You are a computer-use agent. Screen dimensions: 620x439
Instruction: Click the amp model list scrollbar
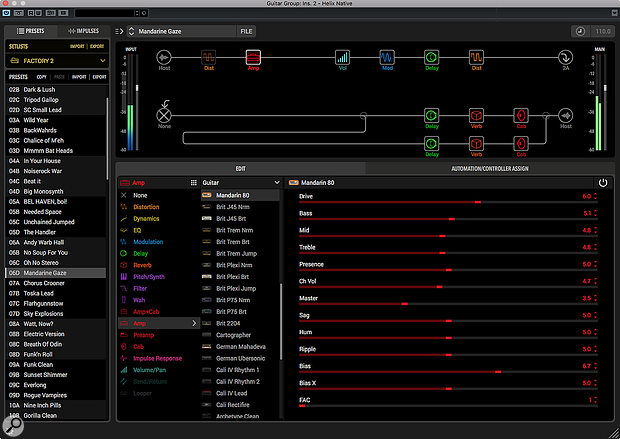point(281,322)
